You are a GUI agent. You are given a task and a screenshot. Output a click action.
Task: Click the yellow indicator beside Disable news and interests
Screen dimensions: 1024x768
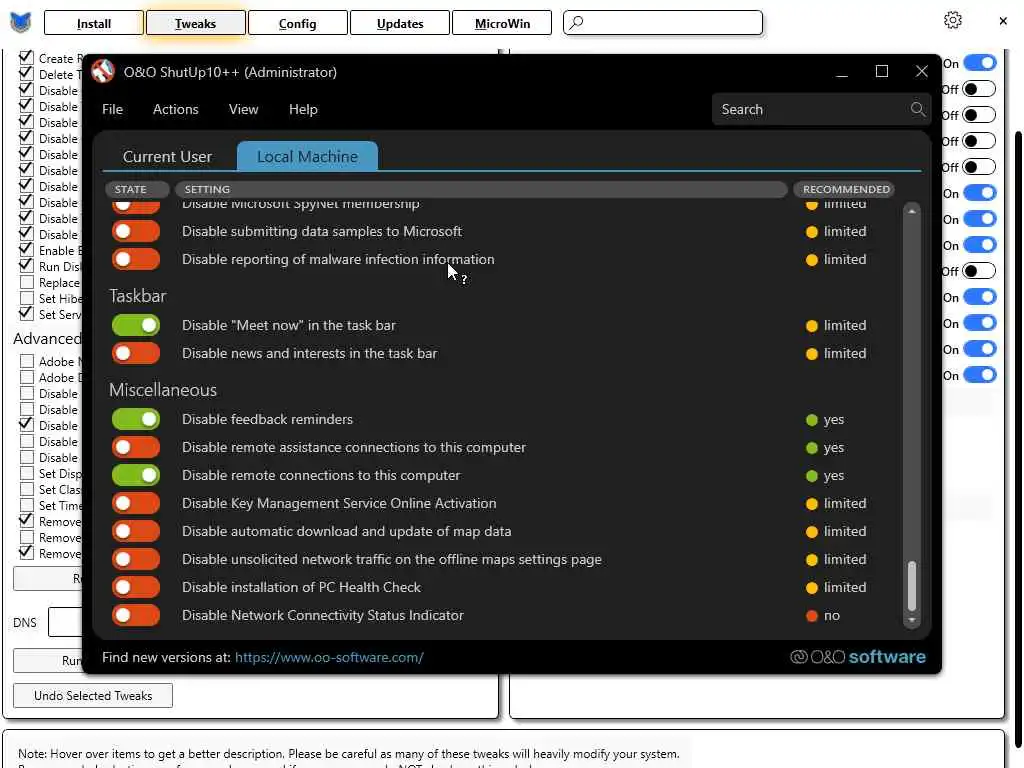point(812,354)
